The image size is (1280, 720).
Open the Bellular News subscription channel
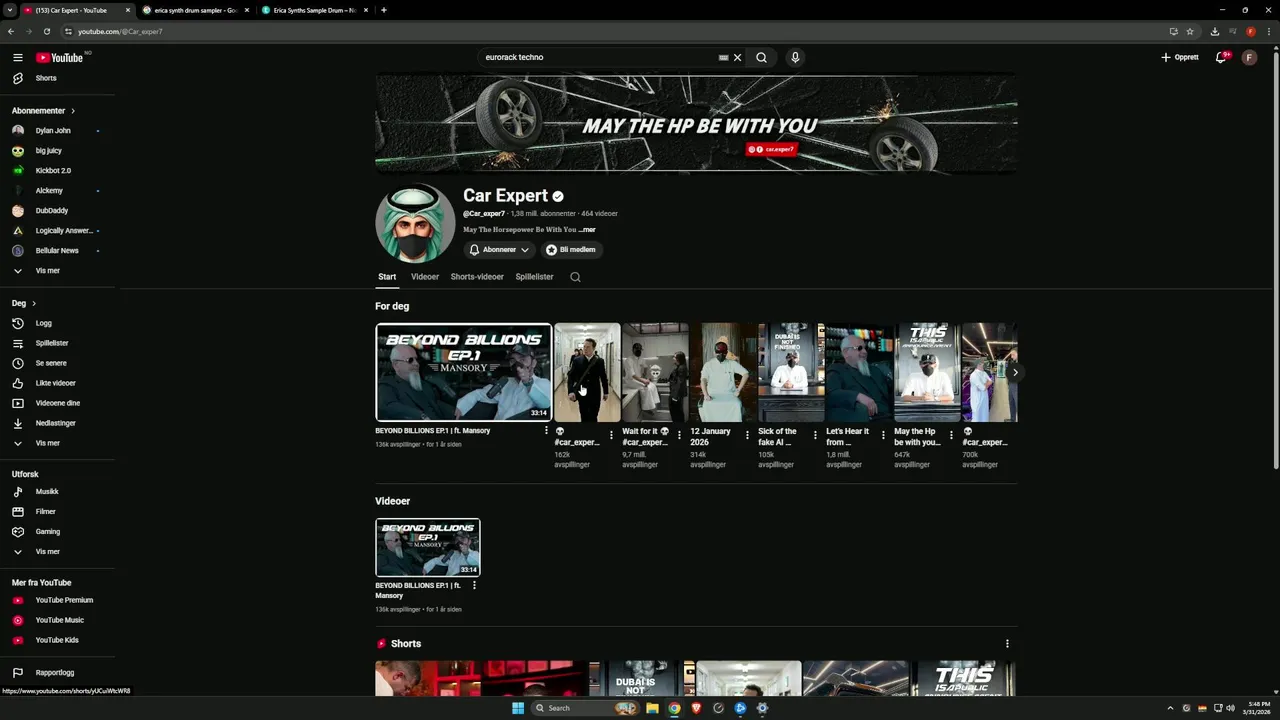coord(58,250)
